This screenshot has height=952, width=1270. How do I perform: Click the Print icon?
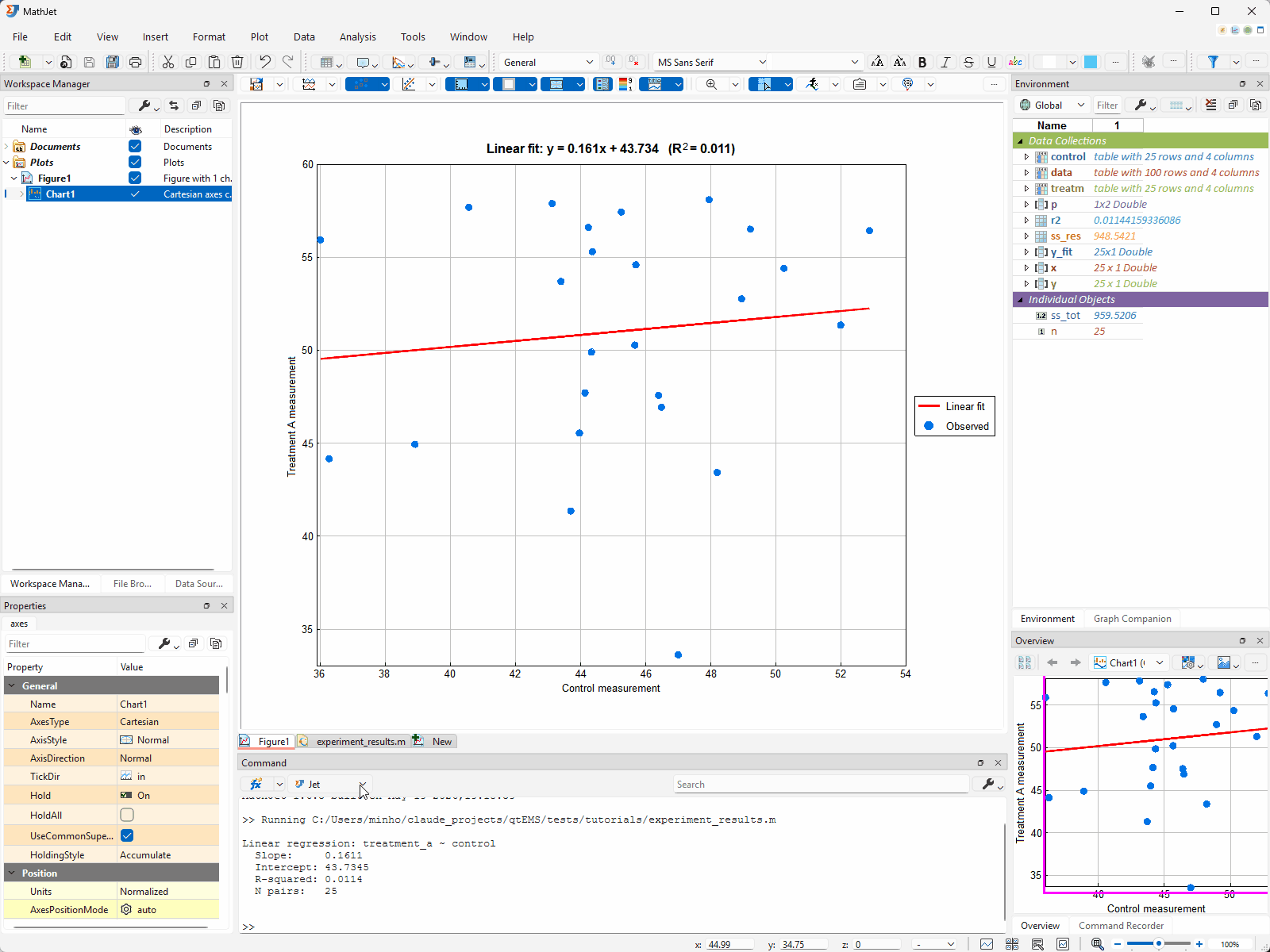coord(135,62)
